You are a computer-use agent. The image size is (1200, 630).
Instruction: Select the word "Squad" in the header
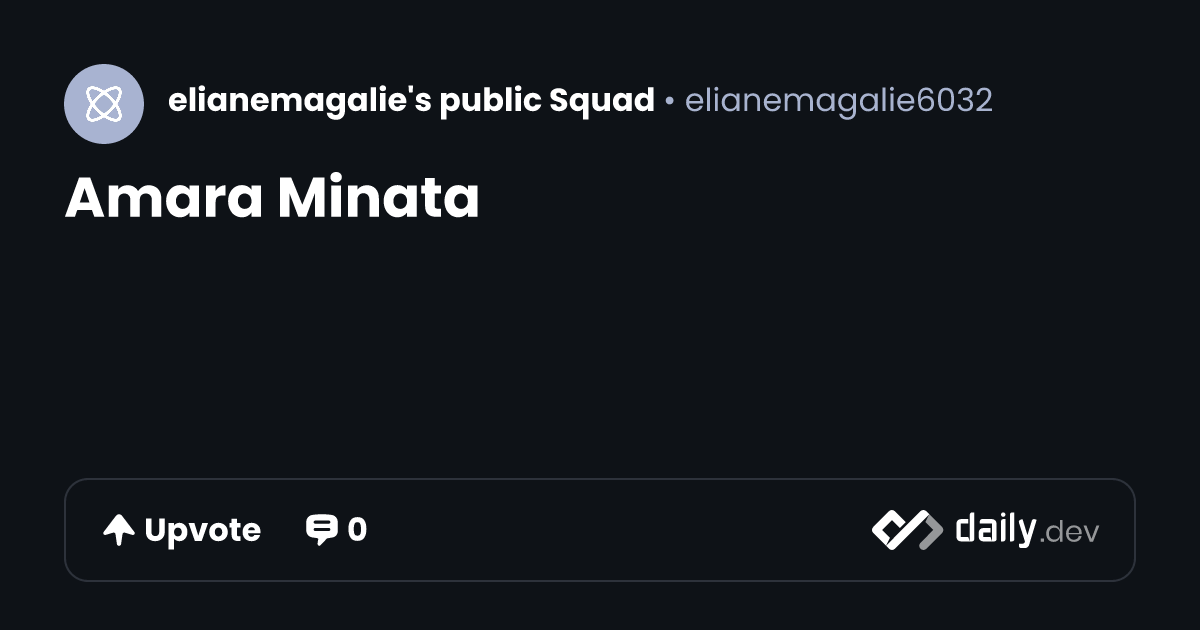pos(602,101)
